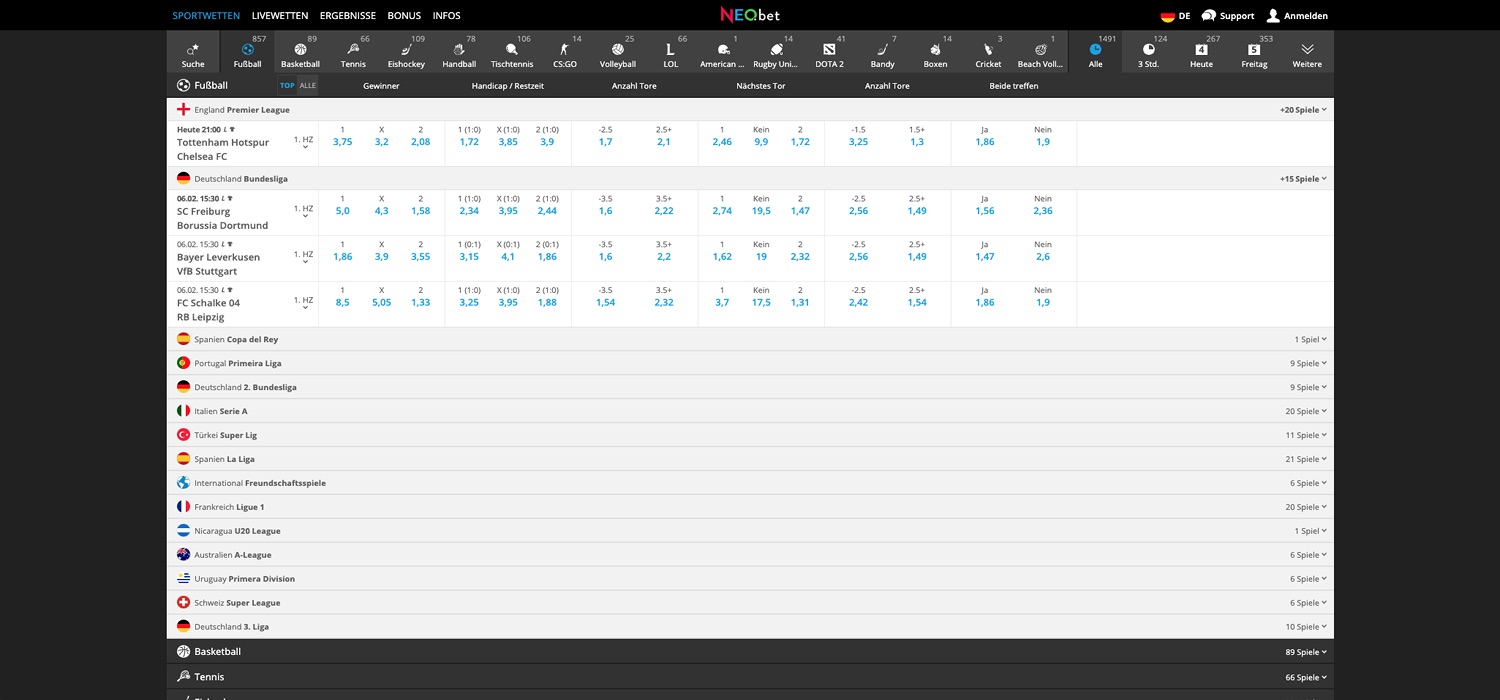Select the Cricket sport icon
The height and width of the screenshot is (700, 1500).
[988, 52]
